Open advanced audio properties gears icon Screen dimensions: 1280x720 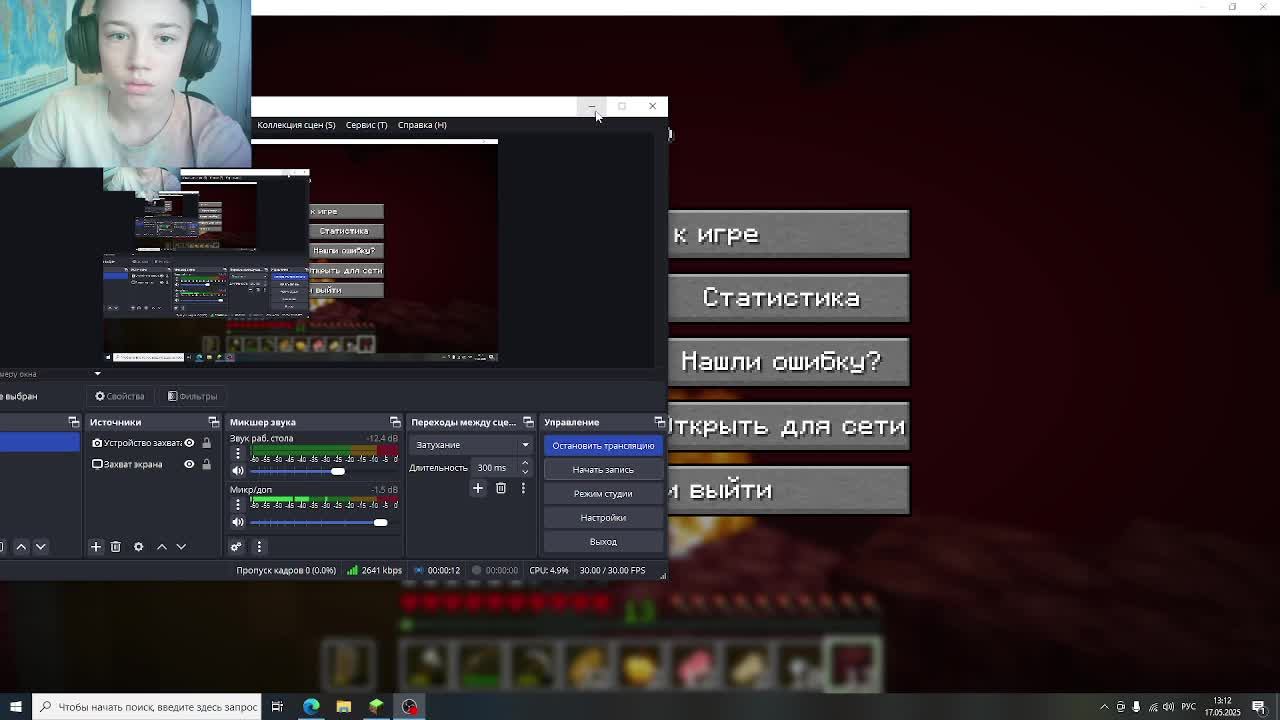[236, 546]
